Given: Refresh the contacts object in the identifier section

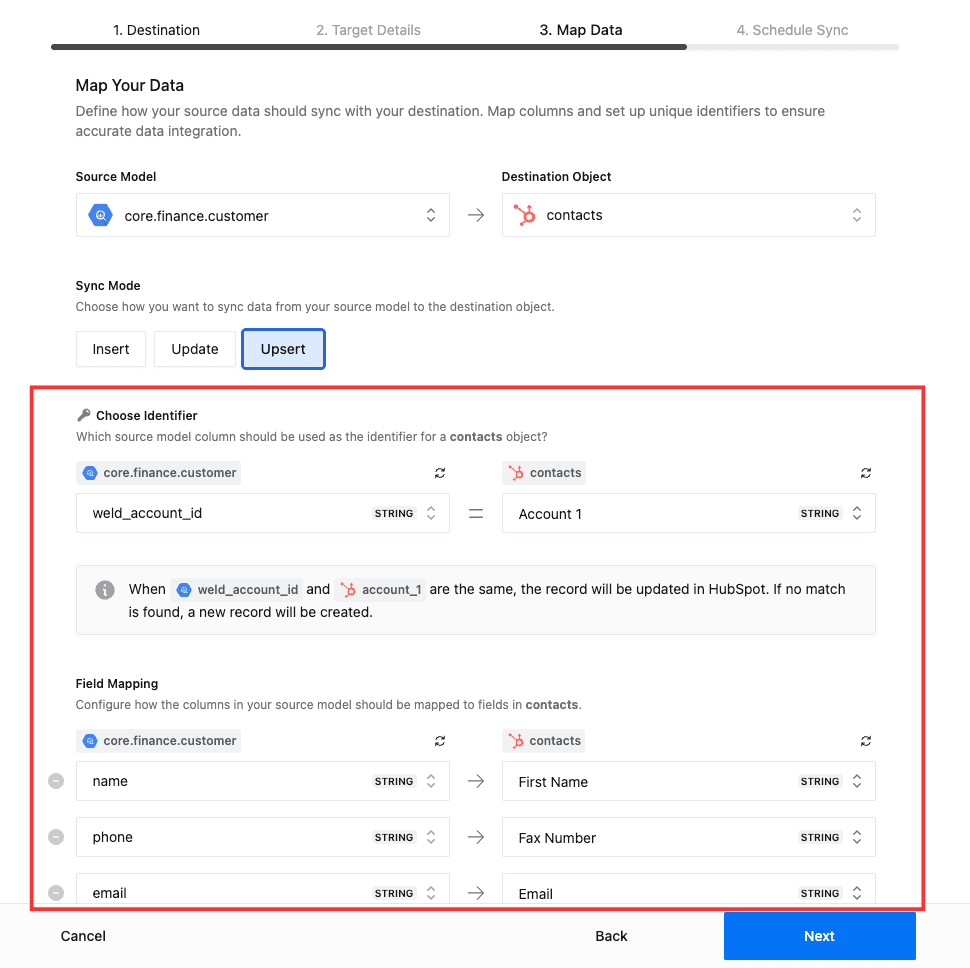Looking at the screenshot, I should click(866, 472).
